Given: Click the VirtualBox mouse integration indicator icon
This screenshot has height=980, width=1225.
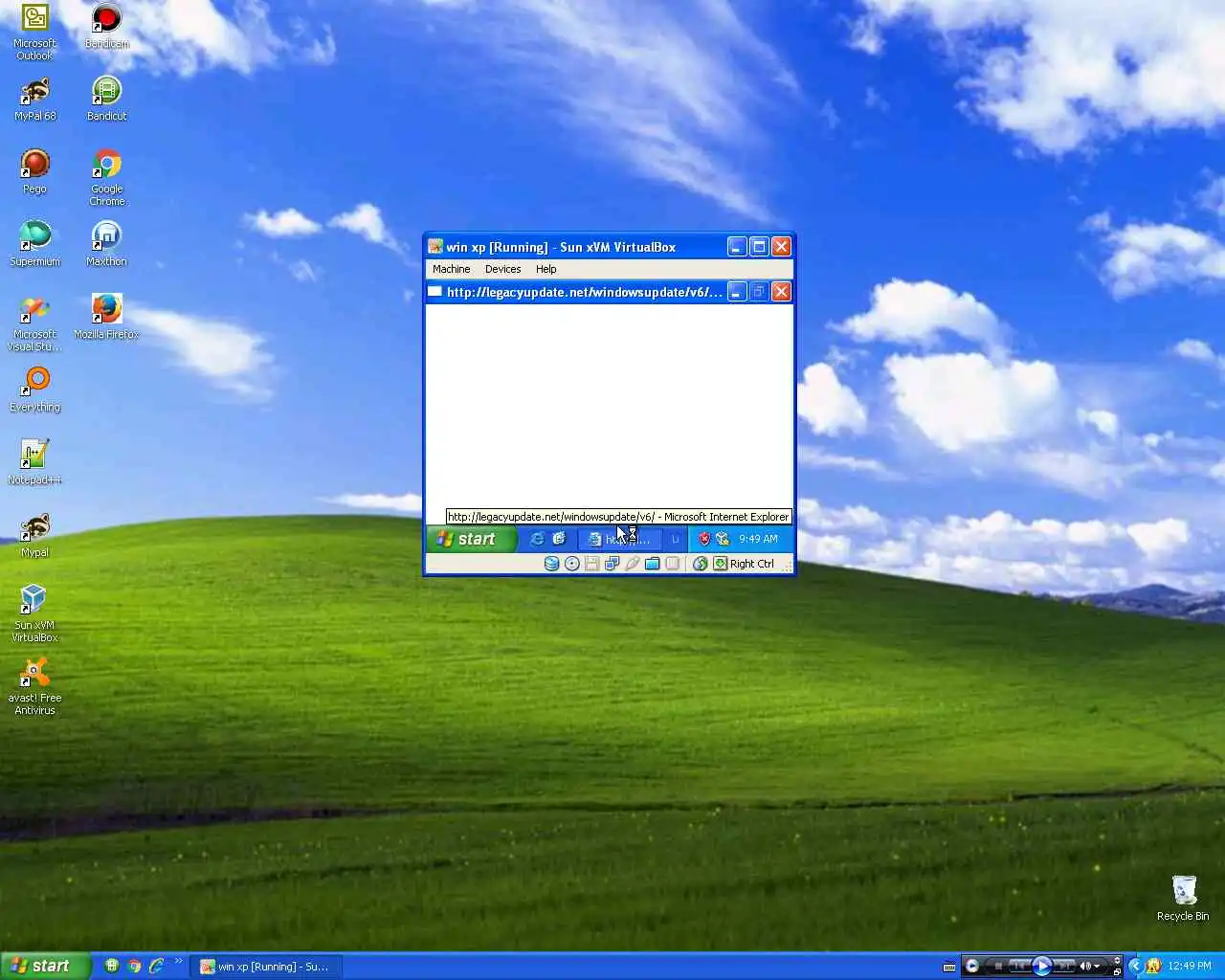Looking at the screenshot, I should [x=700, y=564].
